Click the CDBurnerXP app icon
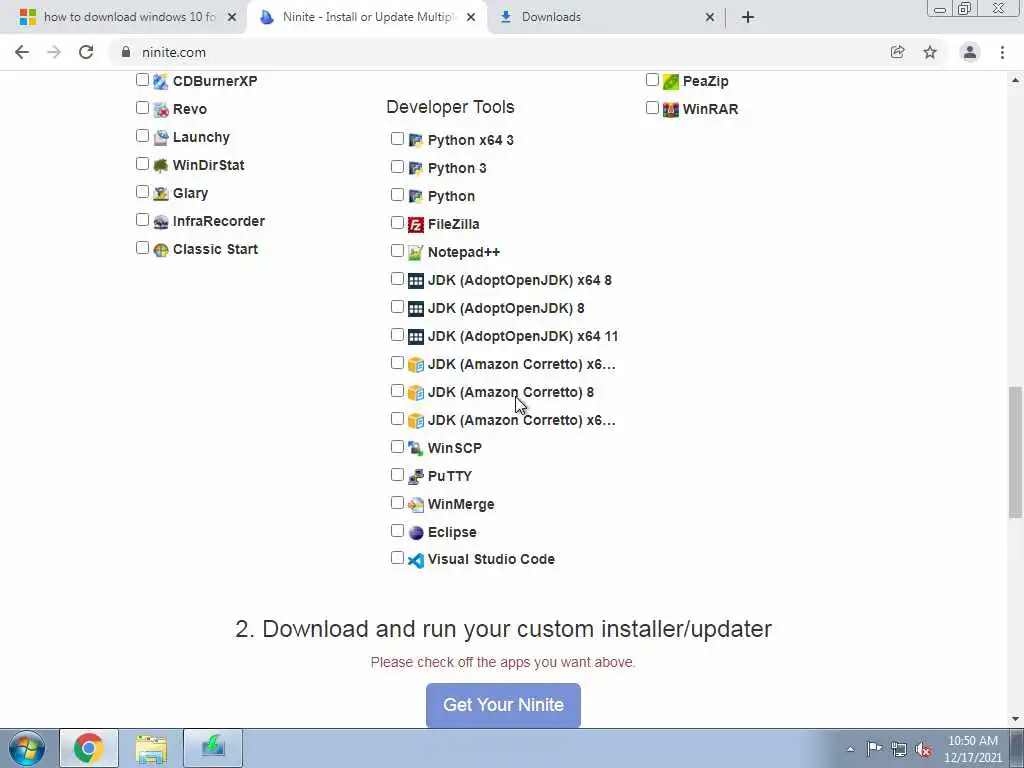This screenshot has height=768, width=1024. 161,82
